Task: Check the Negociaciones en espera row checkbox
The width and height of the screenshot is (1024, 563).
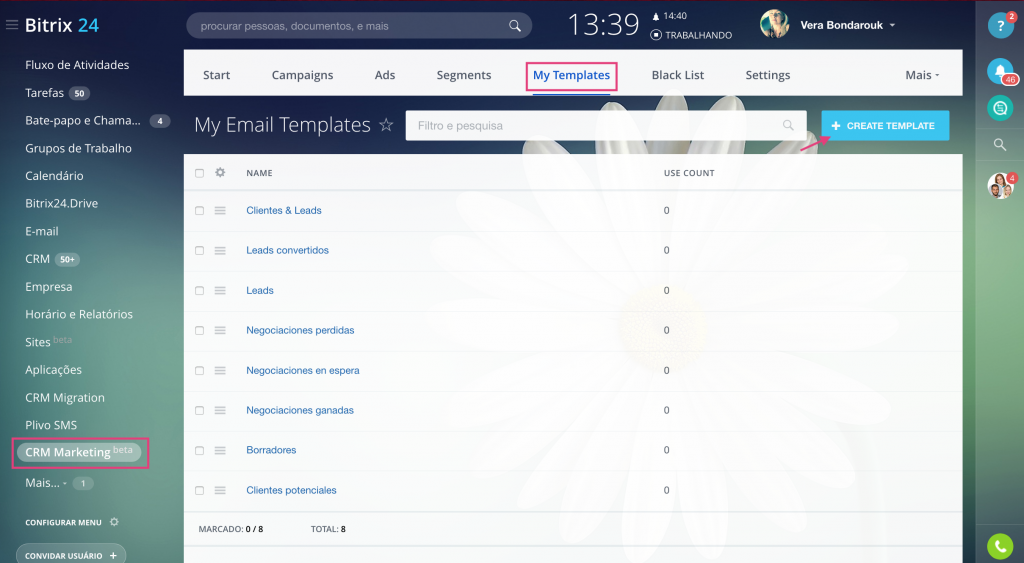Action: click(x=199, y=370)
